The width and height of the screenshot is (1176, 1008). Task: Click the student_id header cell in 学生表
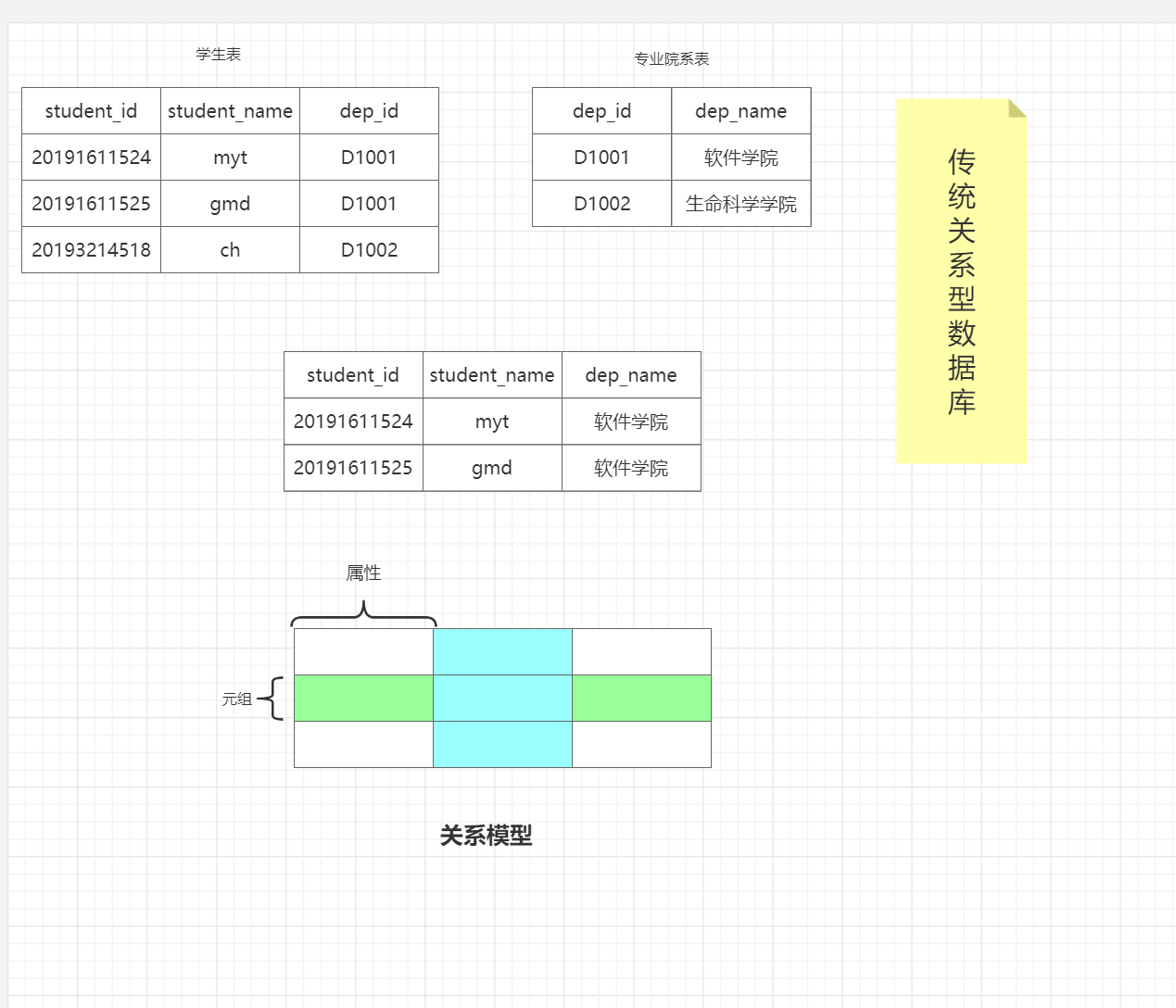tap(91, 110)
